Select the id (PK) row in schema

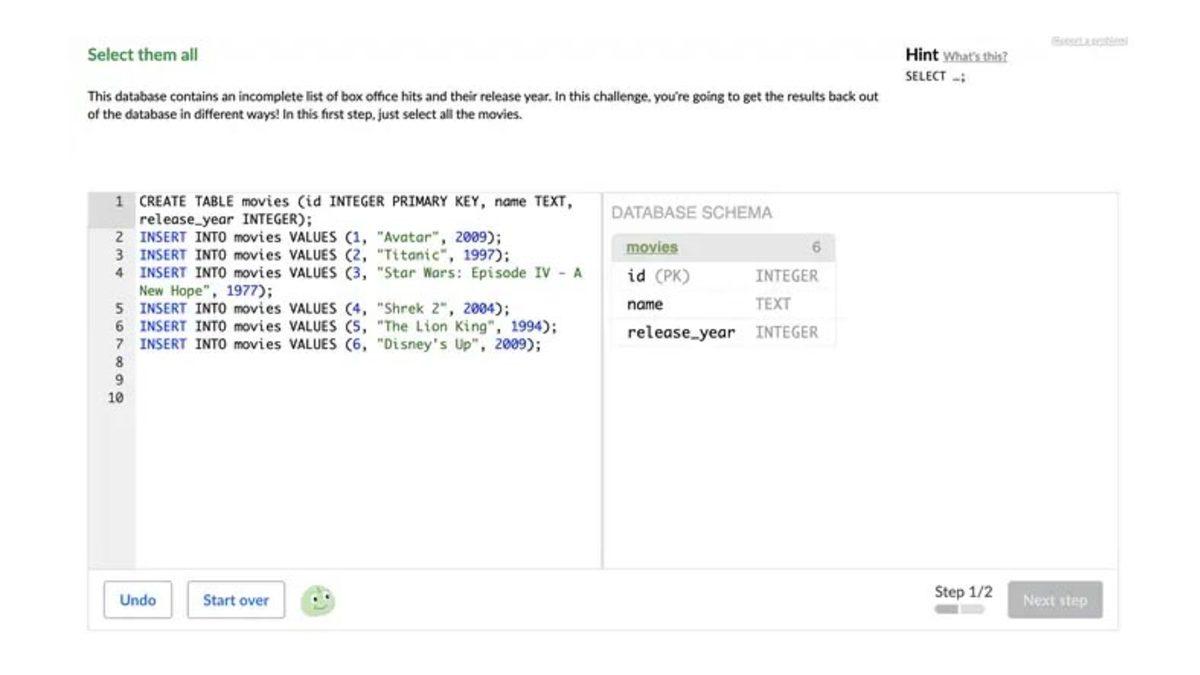coord(658,276)
